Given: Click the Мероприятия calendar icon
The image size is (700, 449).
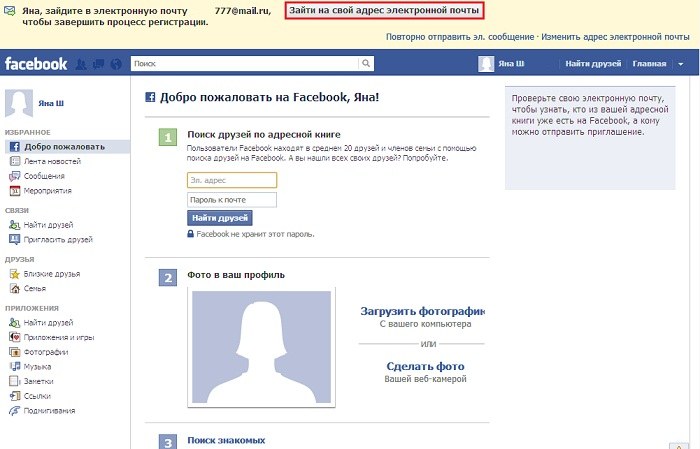Looking at the screenshot, I should (15, 191).
